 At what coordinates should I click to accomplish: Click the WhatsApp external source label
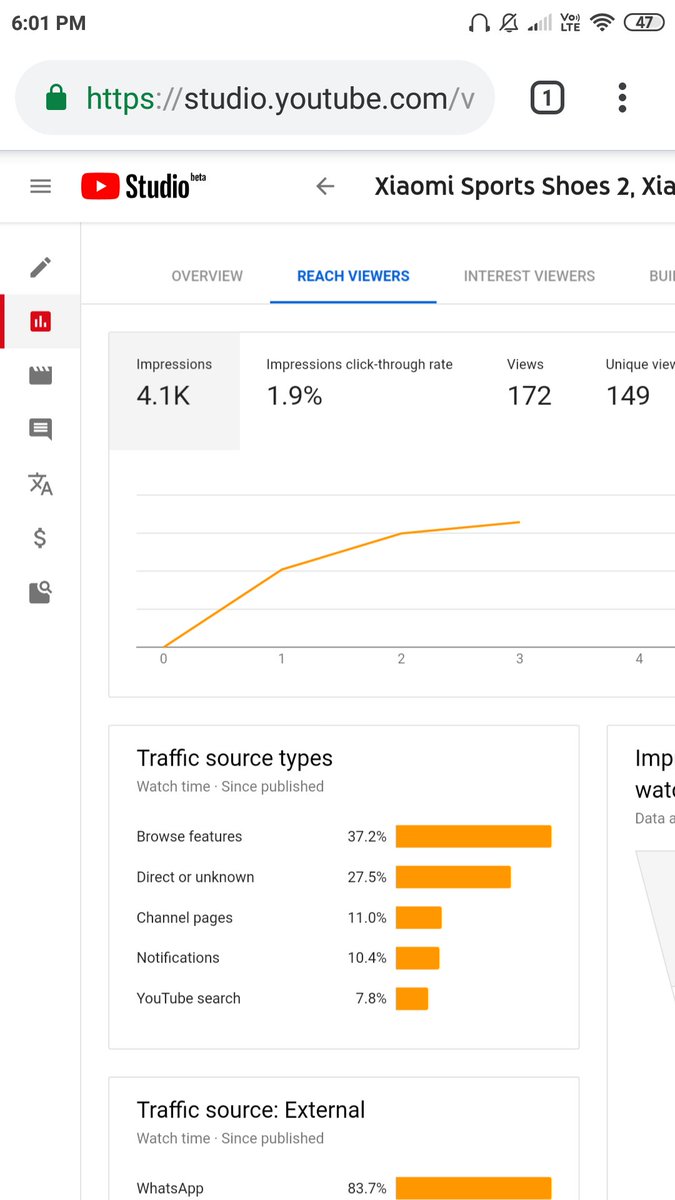point(170,1188)
